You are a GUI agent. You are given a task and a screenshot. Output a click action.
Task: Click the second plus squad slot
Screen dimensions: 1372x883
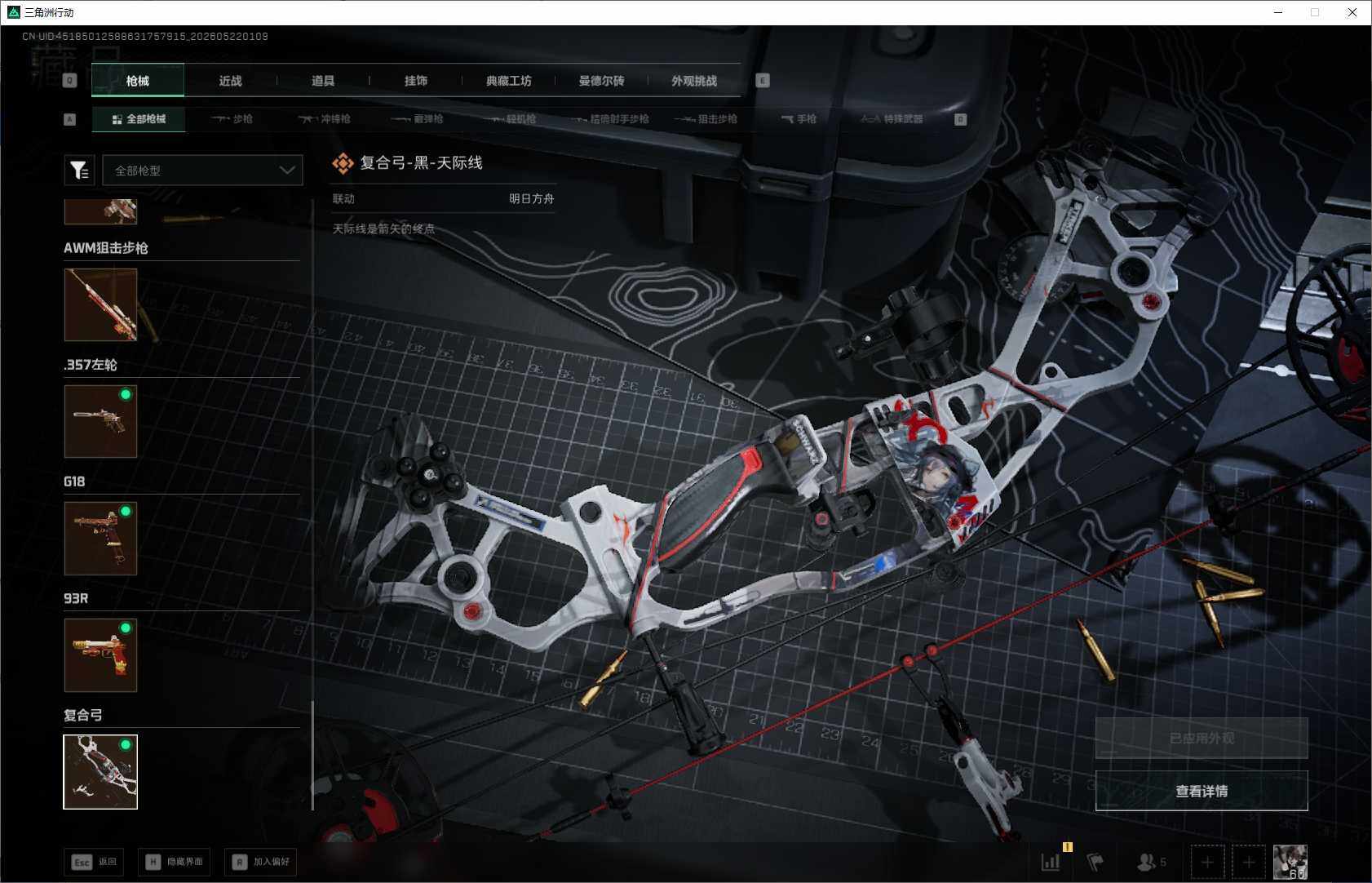1249,862
